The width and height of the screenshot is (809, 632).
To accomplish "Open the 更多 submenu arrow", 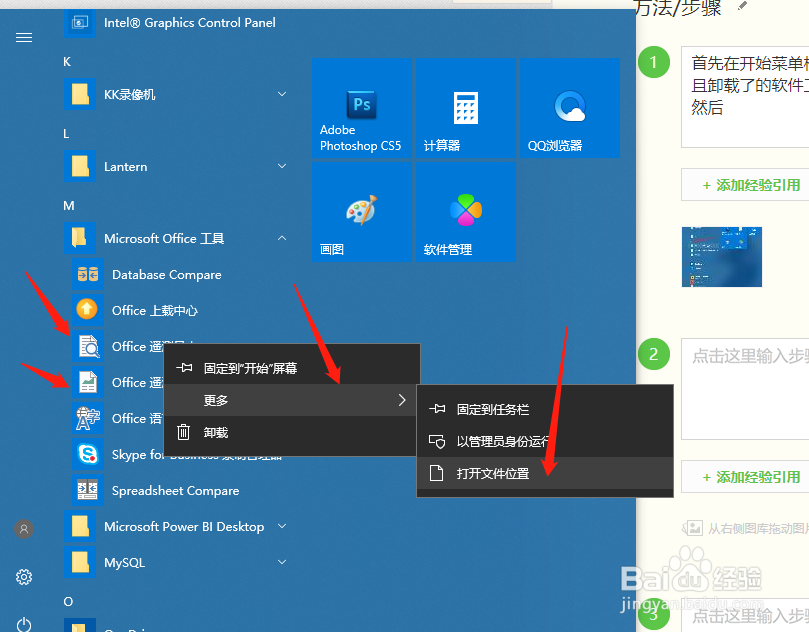I will click(402, 400).
